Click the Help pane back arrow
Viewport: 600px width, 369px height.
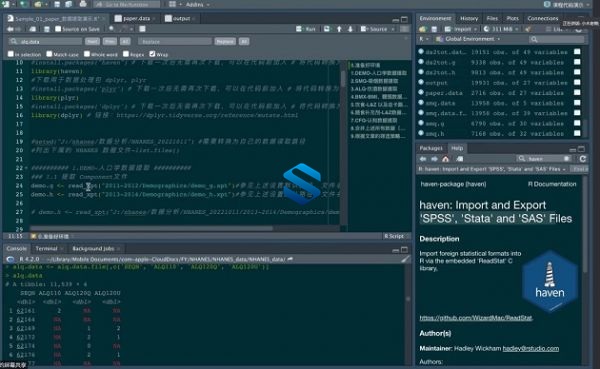(423, 159)
